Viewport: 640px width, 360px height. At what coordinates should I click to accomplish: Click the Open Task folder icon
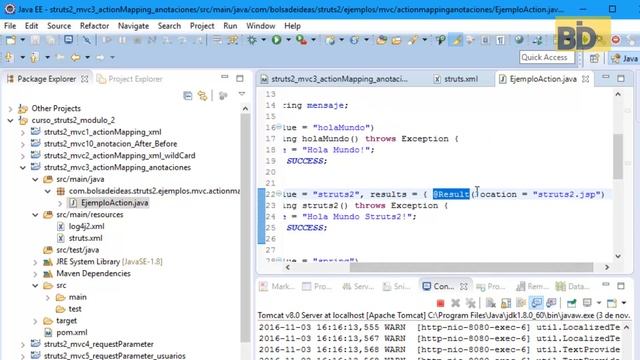pyautogui.click(x=396, y=40)
